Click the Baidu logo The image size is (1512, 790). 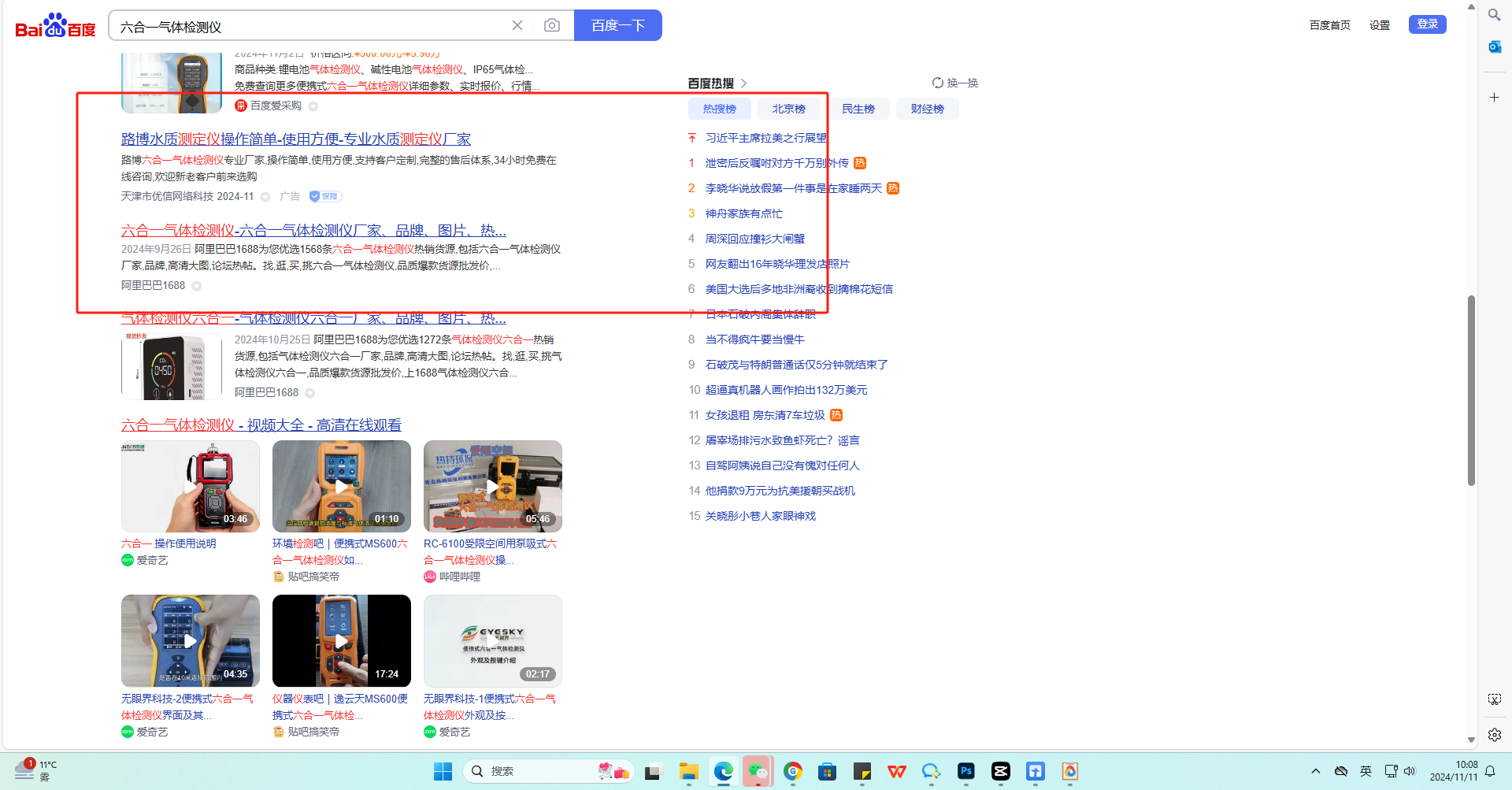[55, 26]
